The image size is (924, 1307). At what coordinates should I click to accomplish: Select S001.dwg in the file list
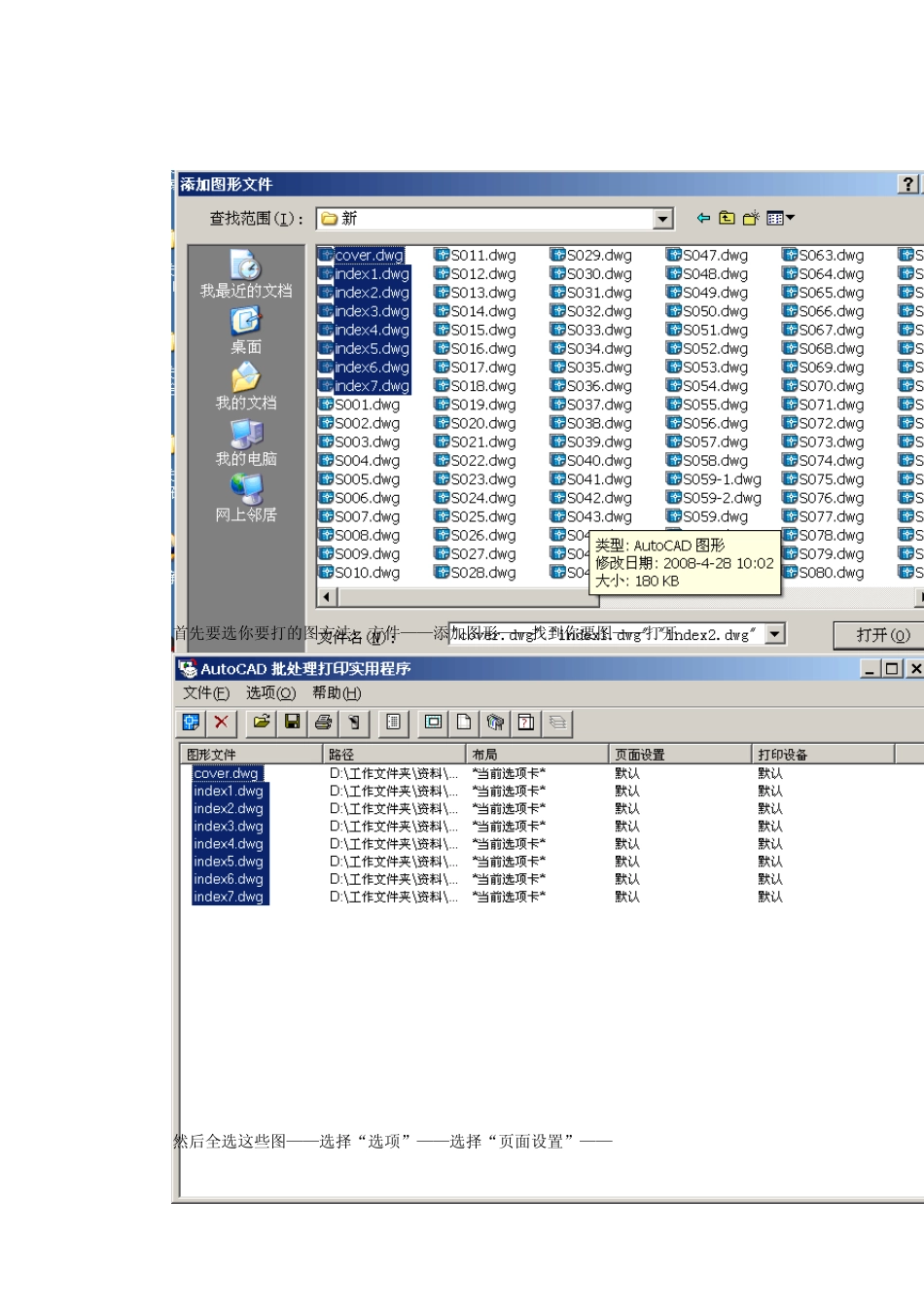point(367,405)
